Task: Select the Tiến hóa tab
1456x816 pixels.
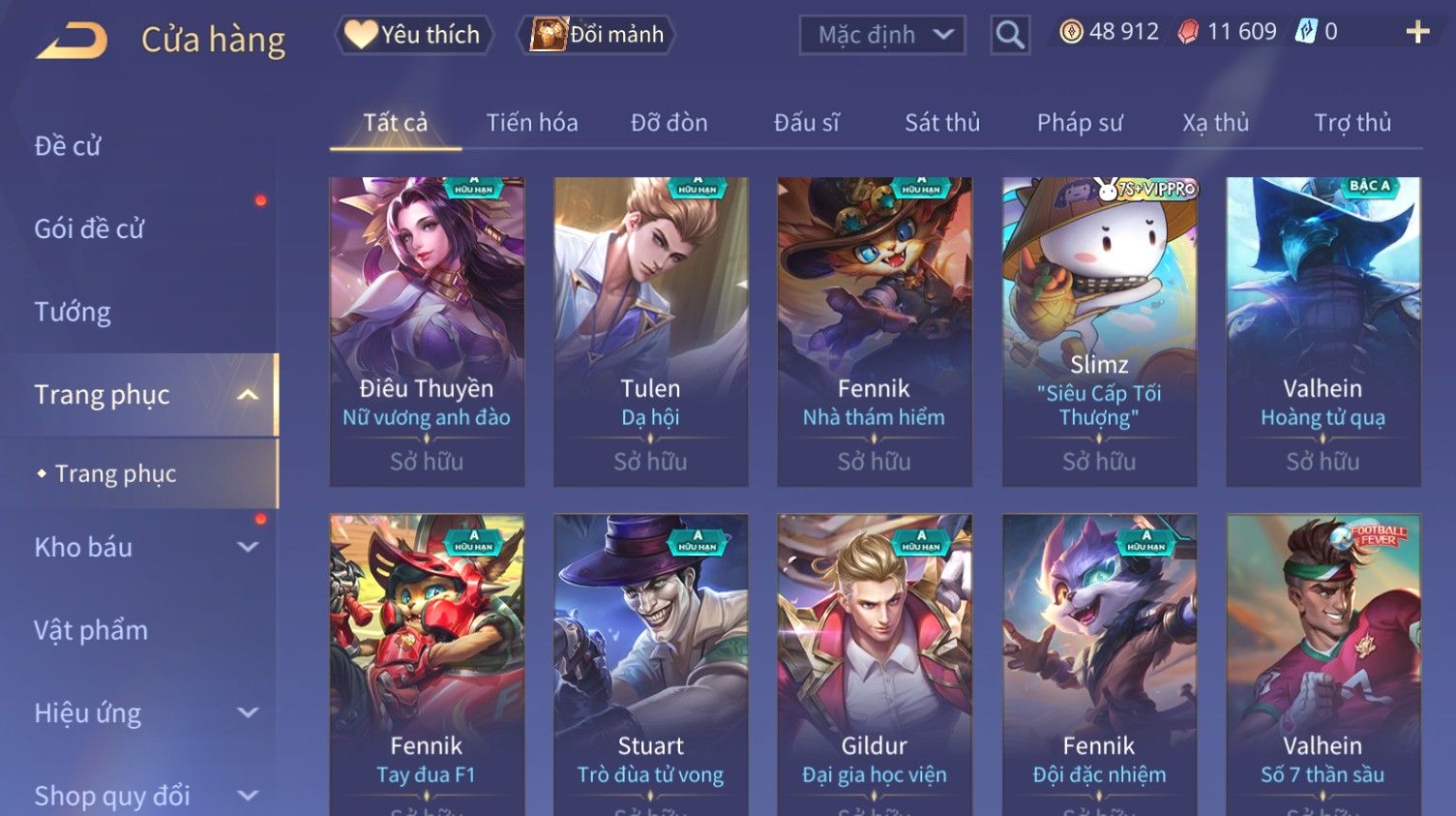Action: [x=532, y=123]
